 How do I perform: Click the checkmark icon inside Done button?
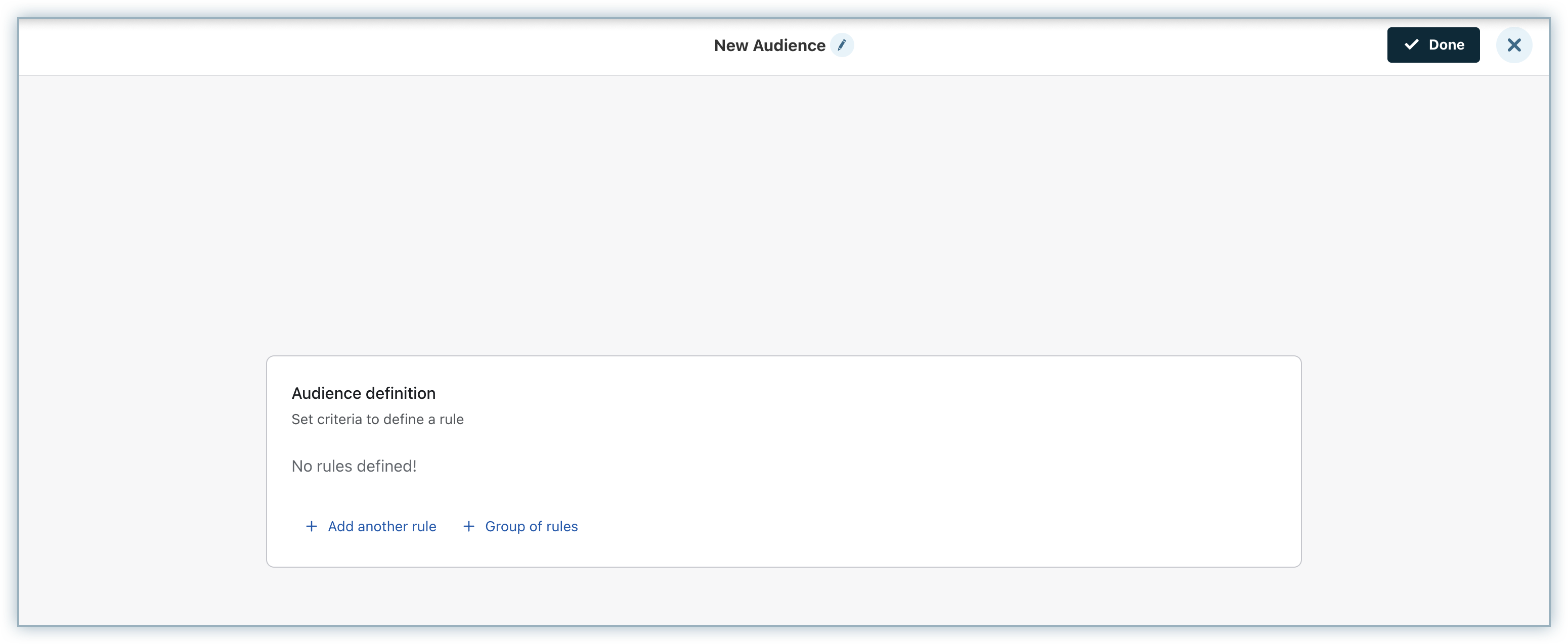[x=1411, y=44]
